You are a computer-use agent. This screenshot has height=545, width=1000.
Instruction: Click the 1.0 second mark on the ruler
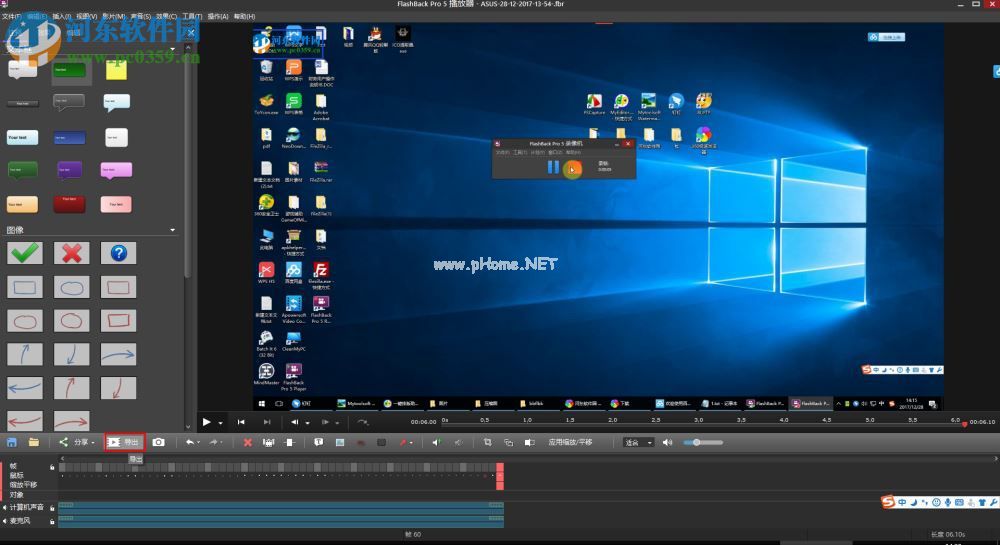point(527,421)
